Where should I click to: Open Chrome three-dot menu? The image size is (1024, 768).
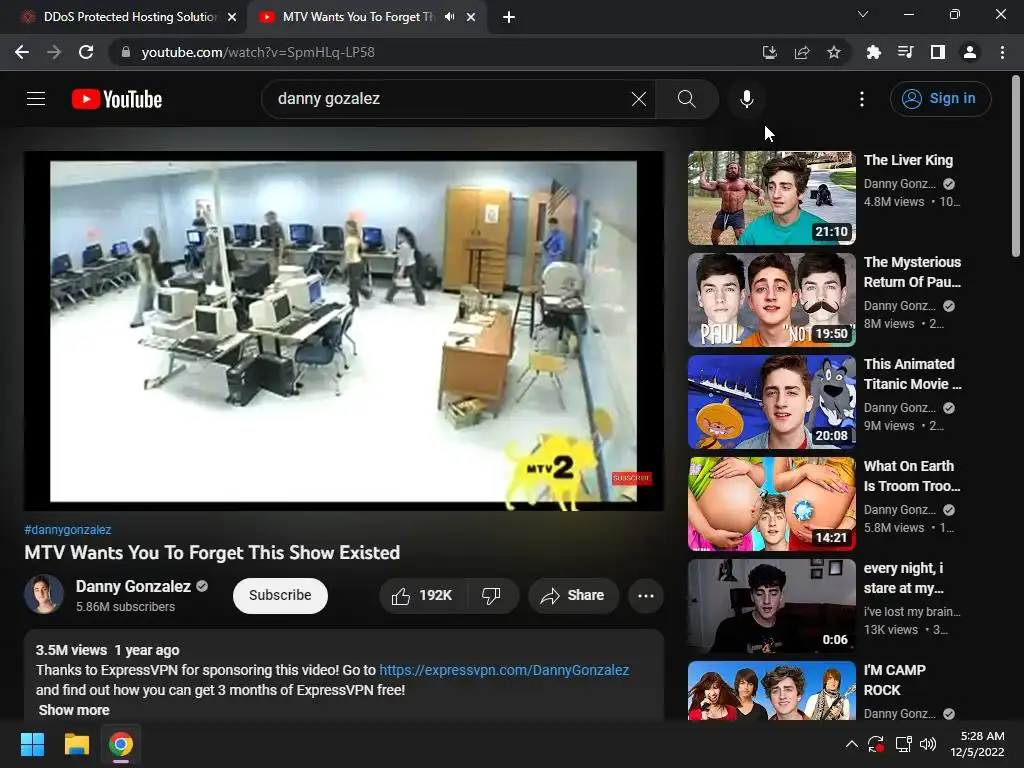coord(1002,52)
